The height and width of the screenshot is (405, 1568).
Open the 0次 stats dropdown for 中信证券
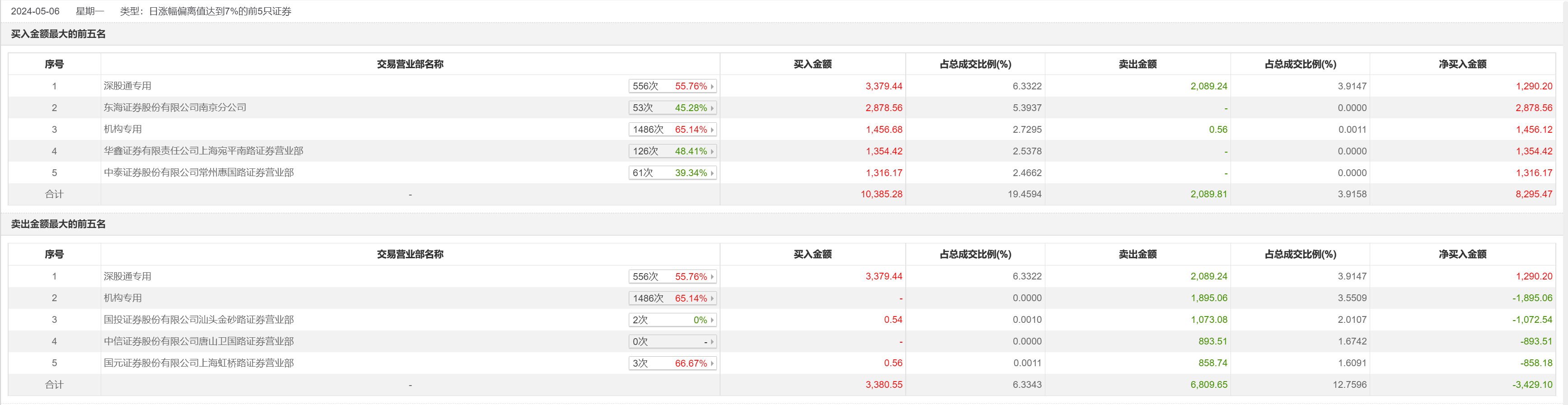[x=672, y=342]
